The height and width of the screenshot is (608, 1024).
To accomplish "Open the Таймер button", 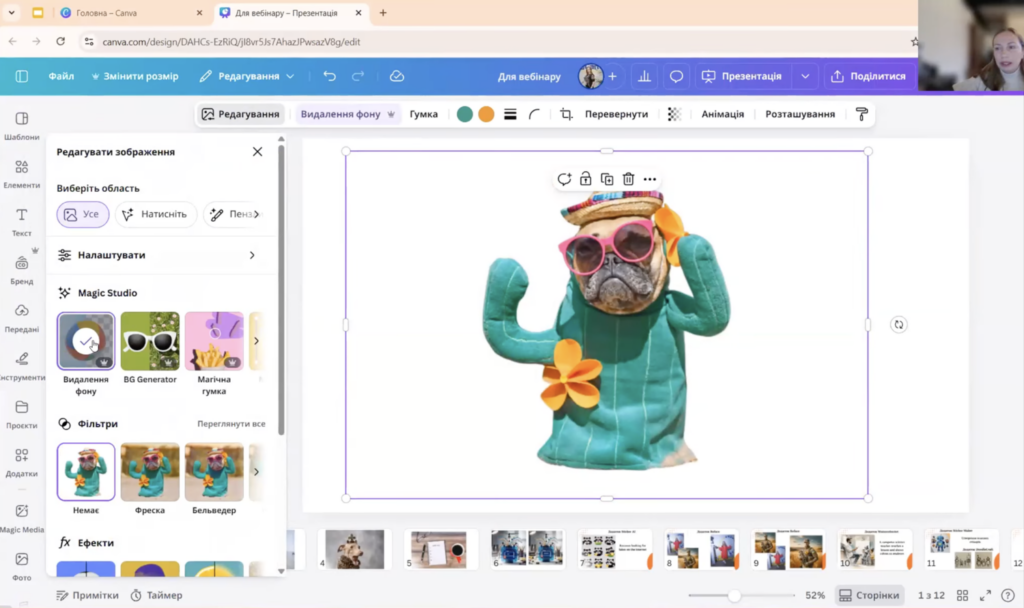I will click(x=156, y=596).
